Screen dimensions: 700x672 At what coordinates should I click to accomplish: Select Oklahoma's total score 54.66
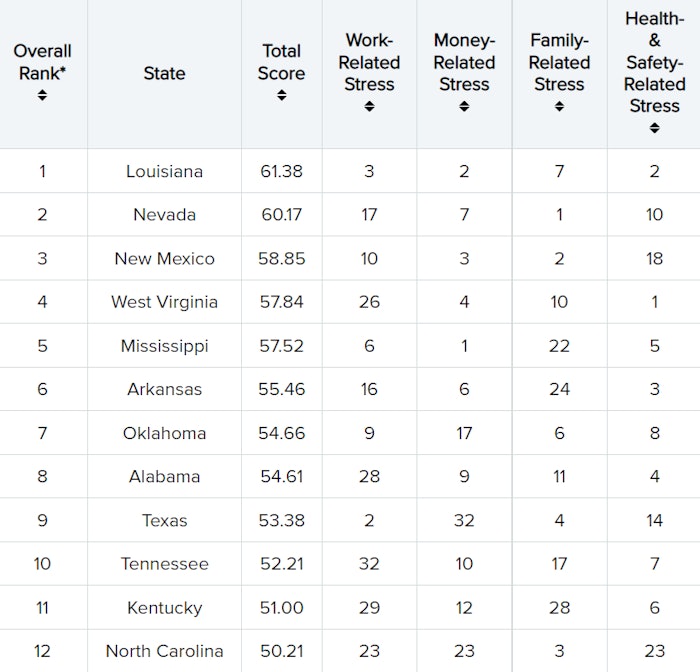(282, 433)
